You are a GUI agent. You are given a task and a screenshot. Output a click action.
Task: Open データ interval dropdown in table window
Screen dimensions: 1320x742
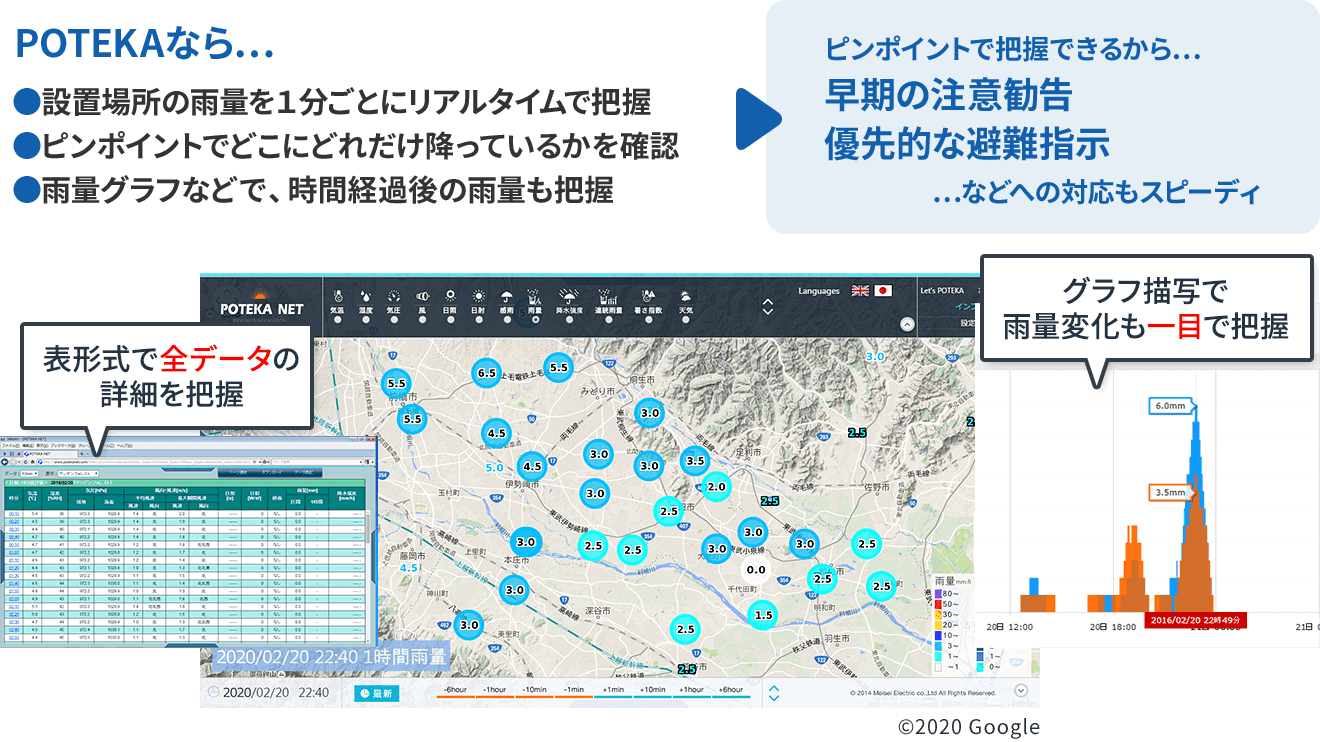30,474
